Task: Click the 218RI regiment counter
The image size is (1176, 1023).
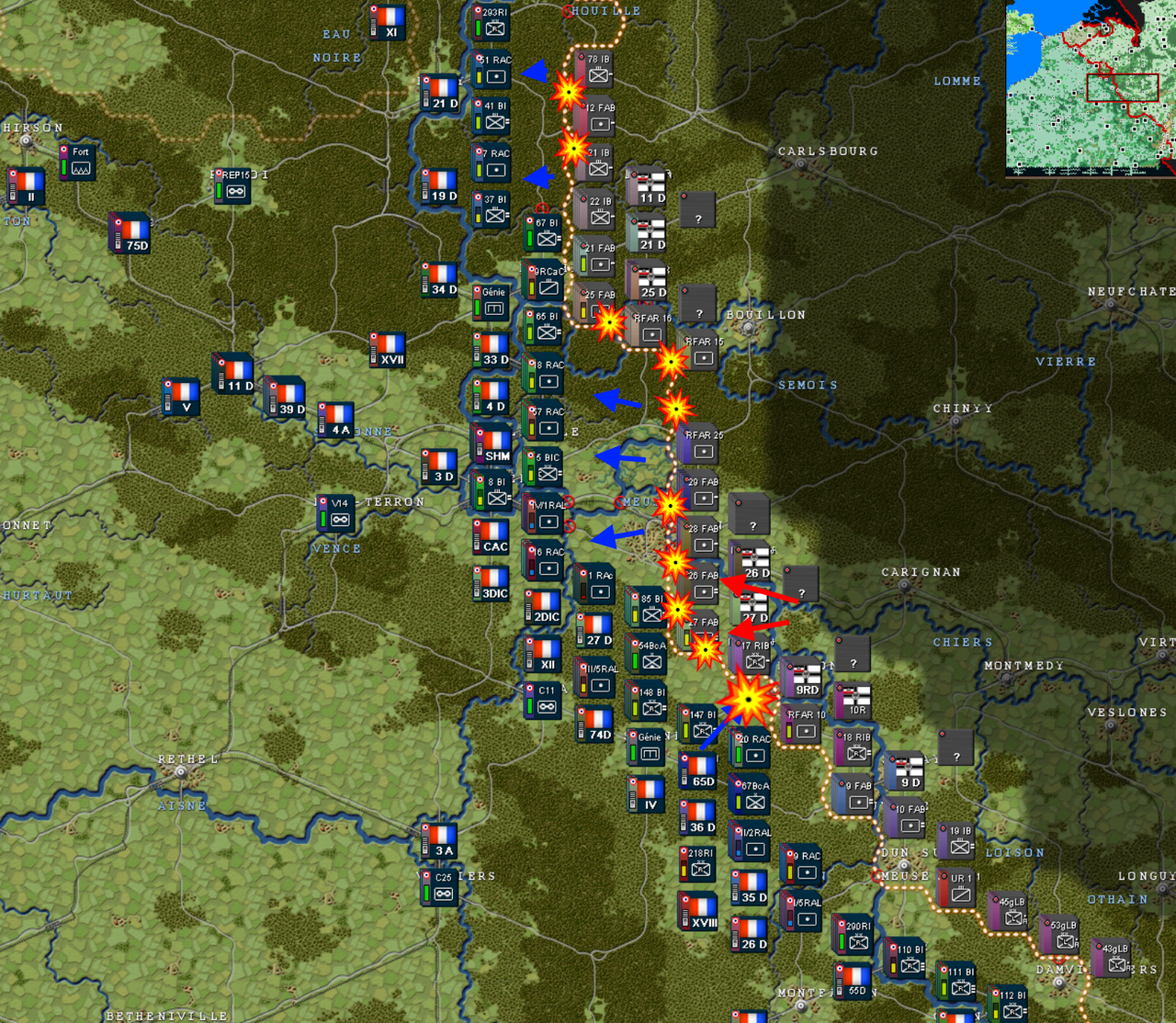Action: point(699,865)
